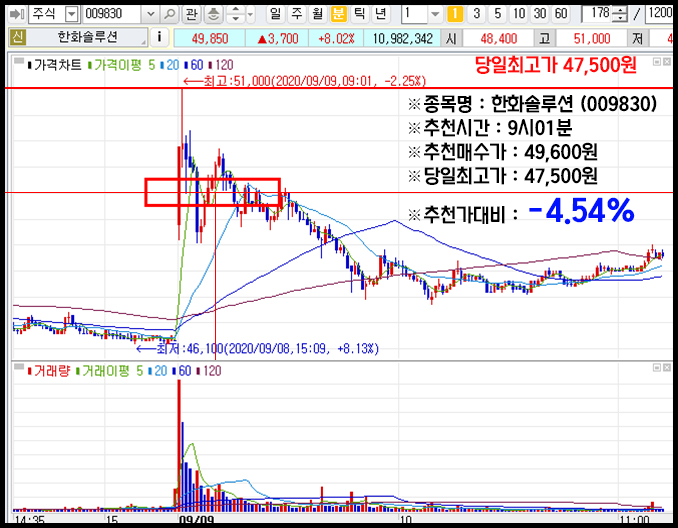Click the current price 49,850
Viewport: 678px width, 528px height.
(x=210, y=38)
